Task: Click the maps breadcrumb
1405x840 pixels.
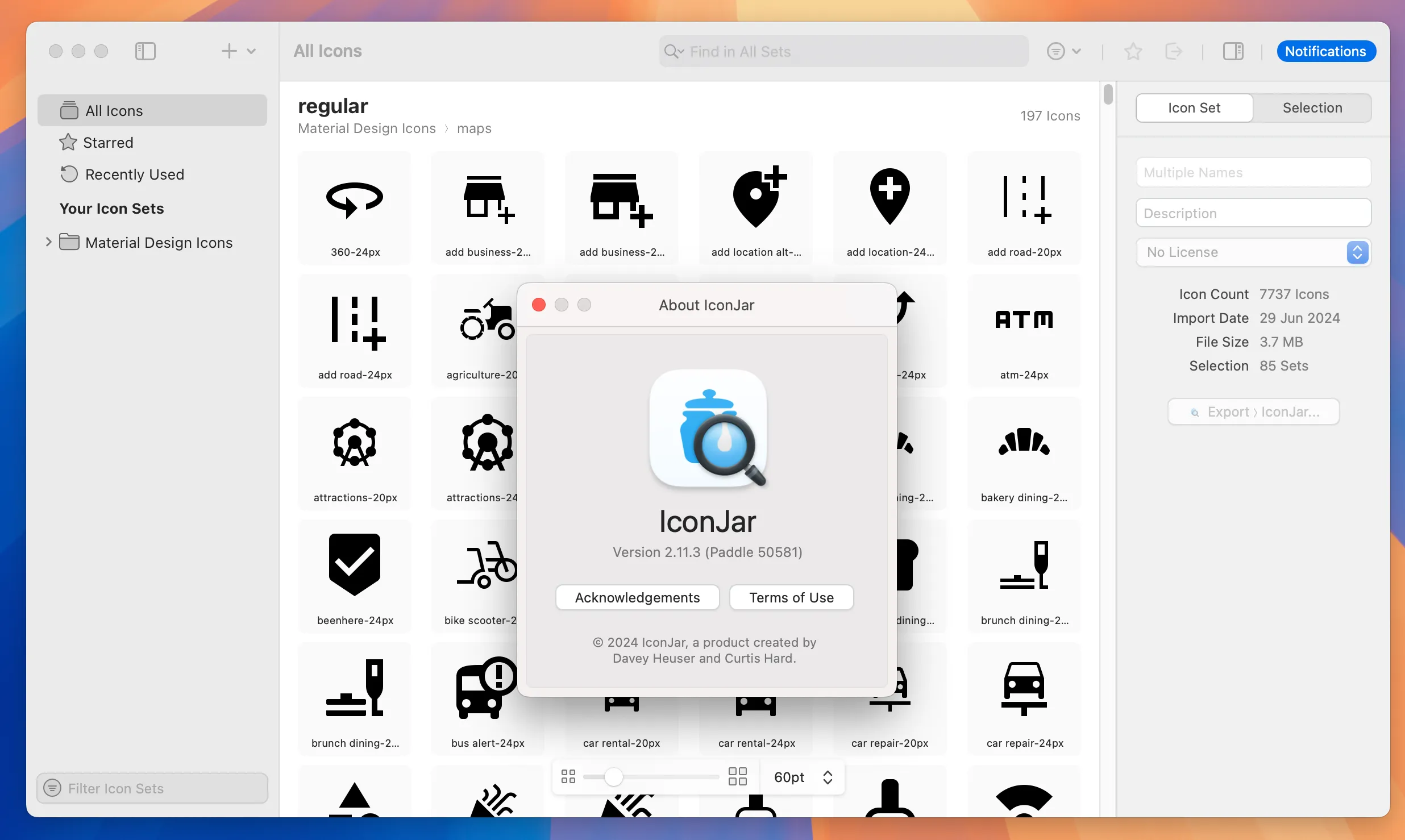Action: [x=474, y=128]
